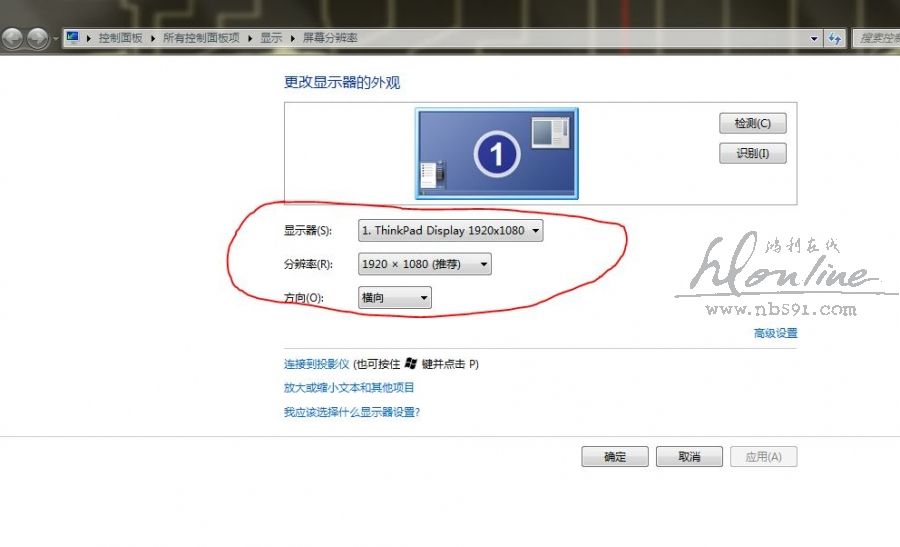Image resolution: width=900 pixels, height=547 pixels.
Task: Select 所有控制面板项 in the breadcrumb
Action: tap(201, 38)
